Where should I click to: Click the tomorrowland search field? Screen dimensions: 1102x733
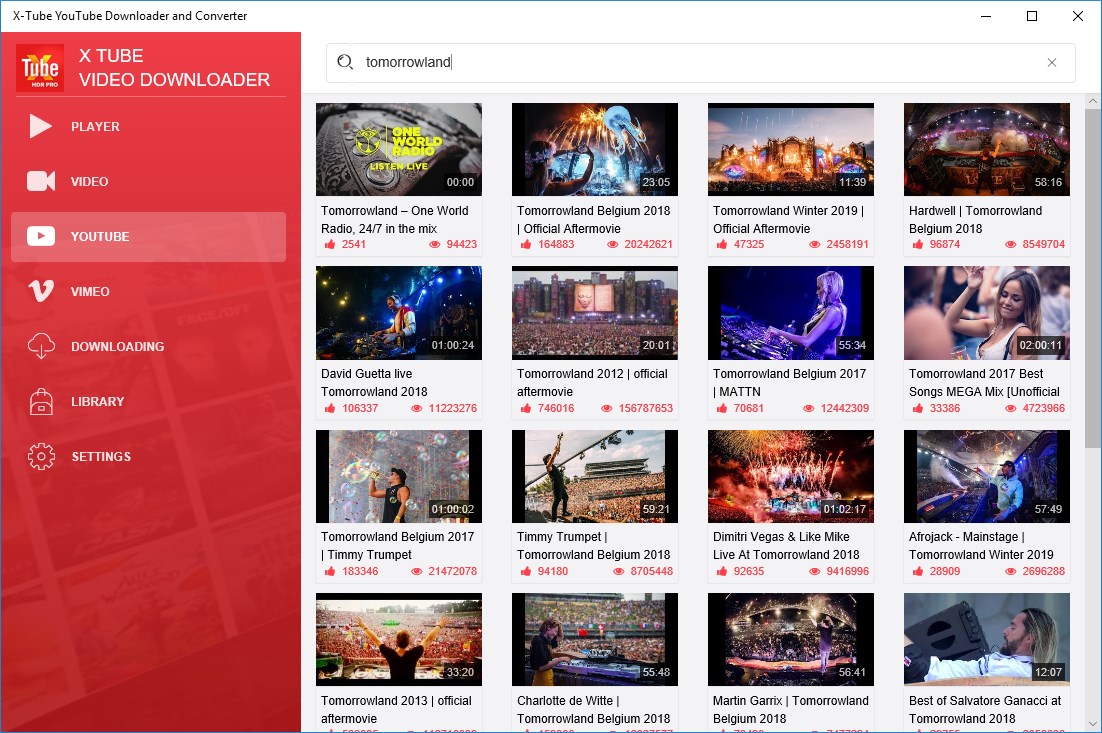[700, 63]
